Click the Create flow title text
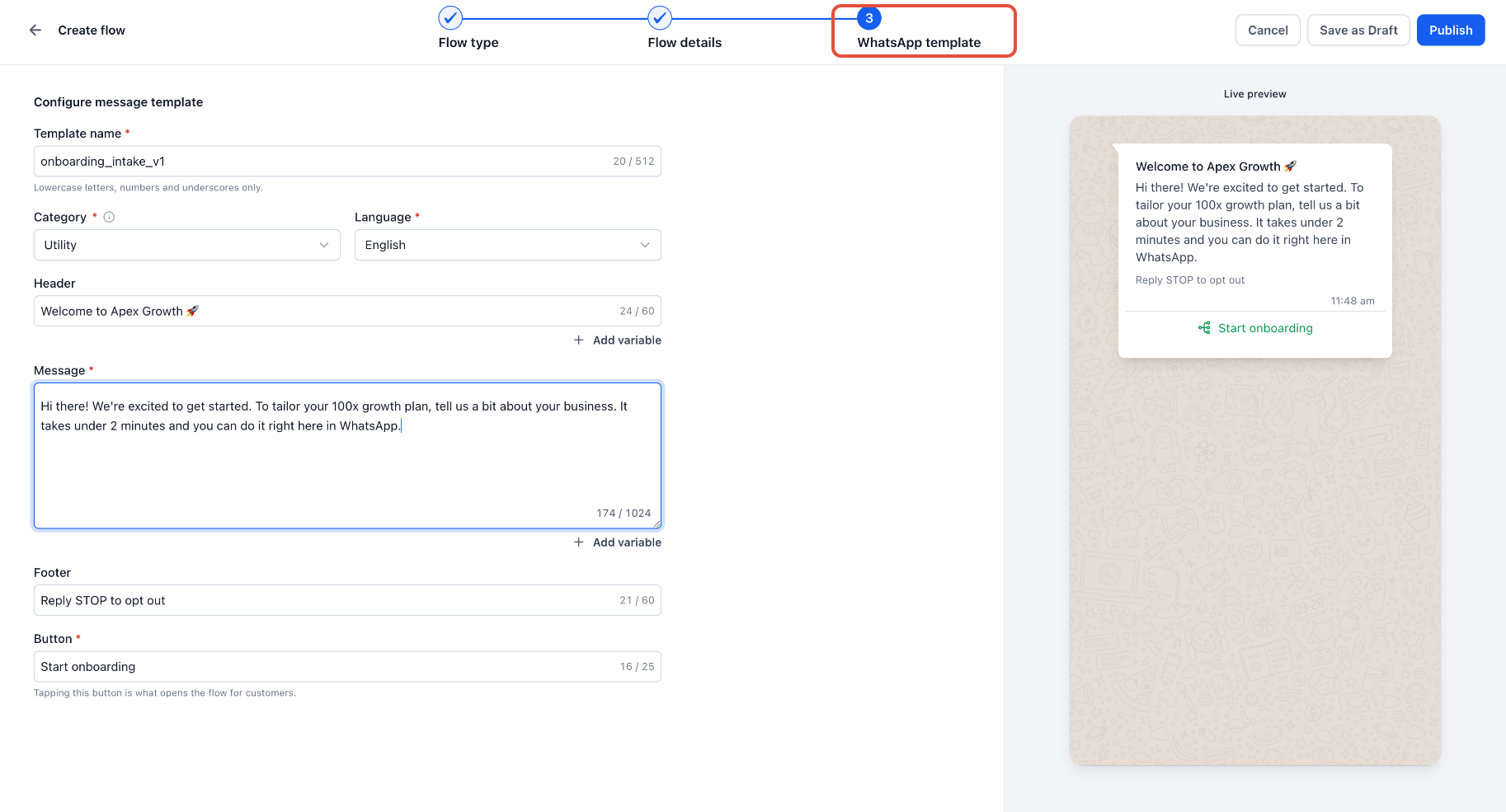The height and width of the screenshot is (812, 1506). pos(92,31)
